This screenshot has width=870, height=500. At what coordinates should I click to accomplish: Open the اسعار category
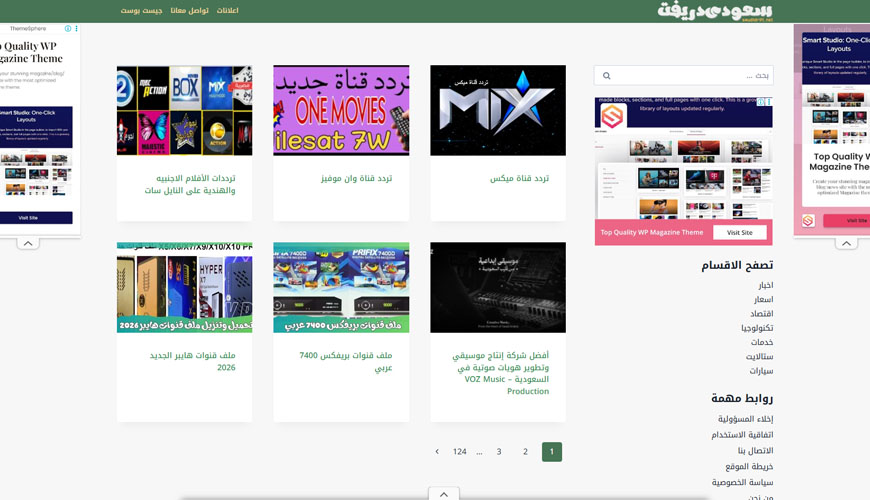(763, 300)
